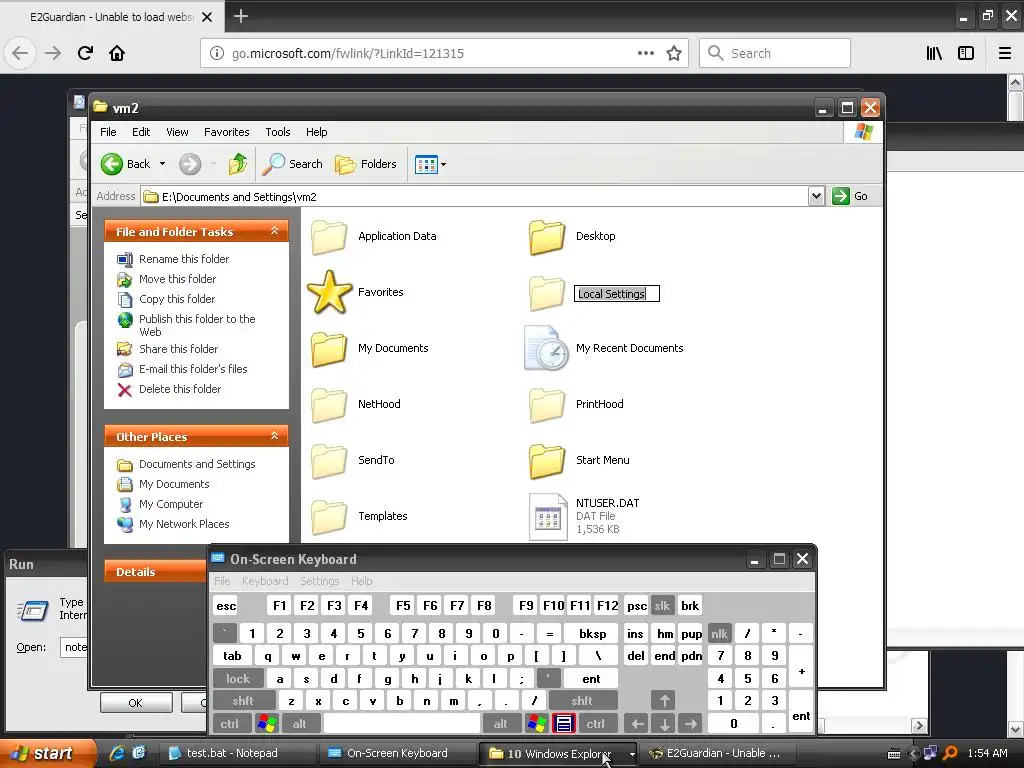This screenshot has height=768, width=1024.
Task: Click the context menu key on keyboard
Action: click(x=564, y=724)
